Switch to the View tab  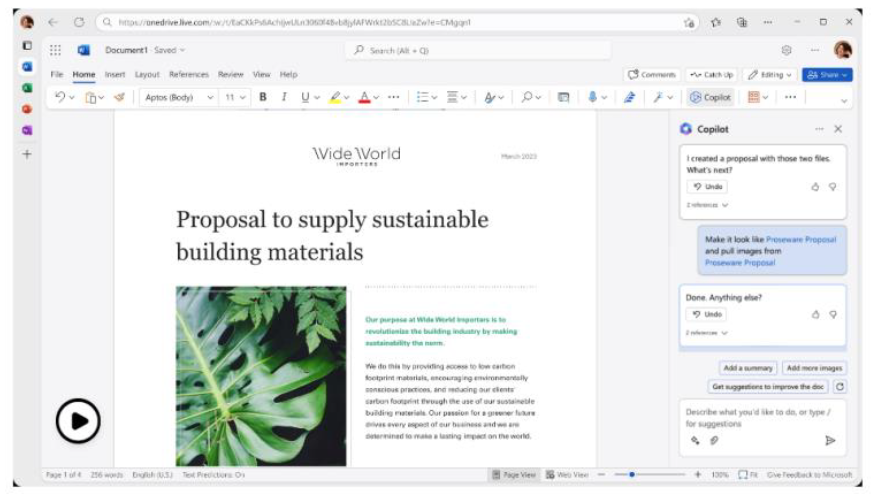[x=261, y=74]
